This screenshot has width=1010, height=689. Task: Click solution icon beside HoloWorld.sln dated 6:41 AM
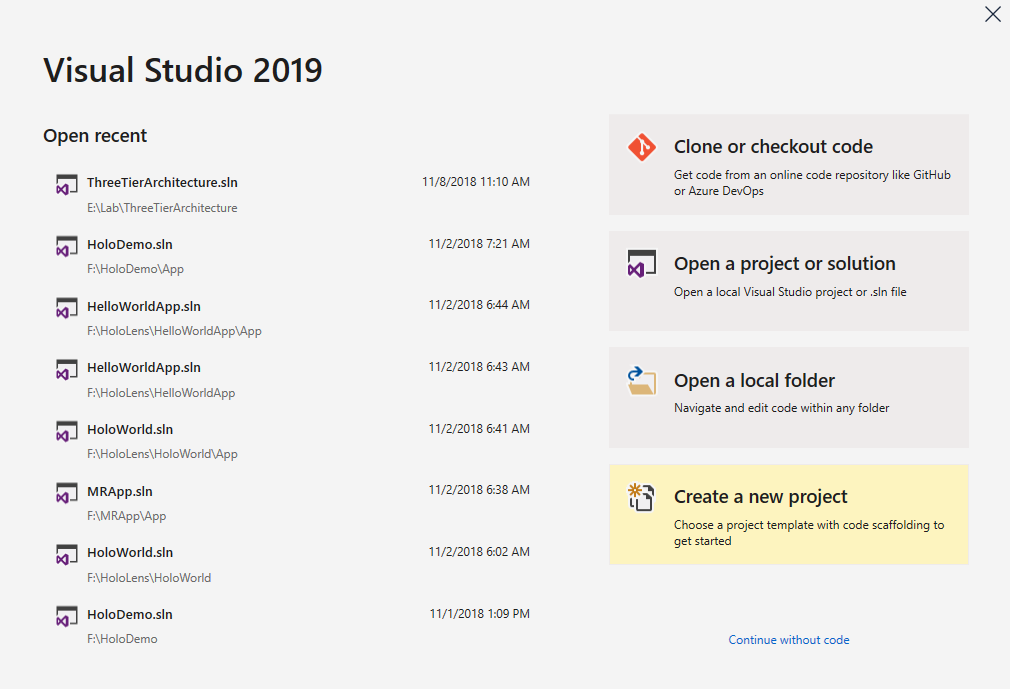[66, 431]
